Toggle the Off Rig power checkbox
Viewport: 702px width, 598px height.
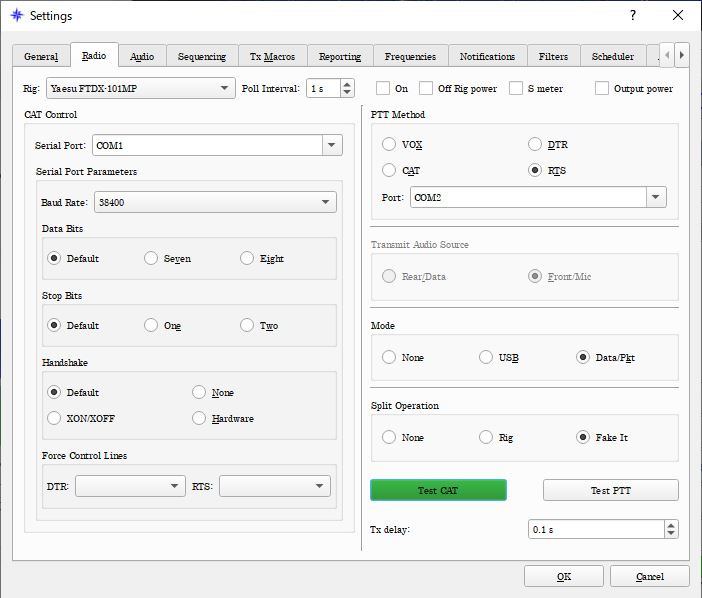coord(427,88)
